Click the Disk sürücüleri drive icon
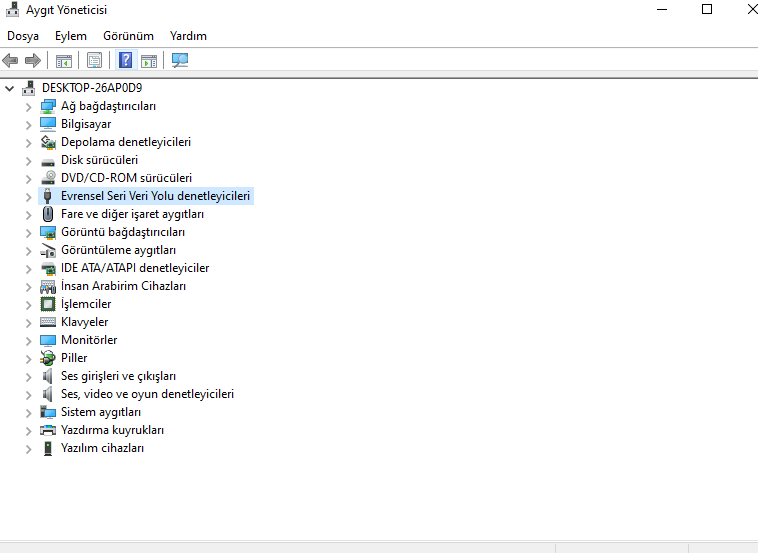Viewport: 758px width, 553px height. click(48, 161)
